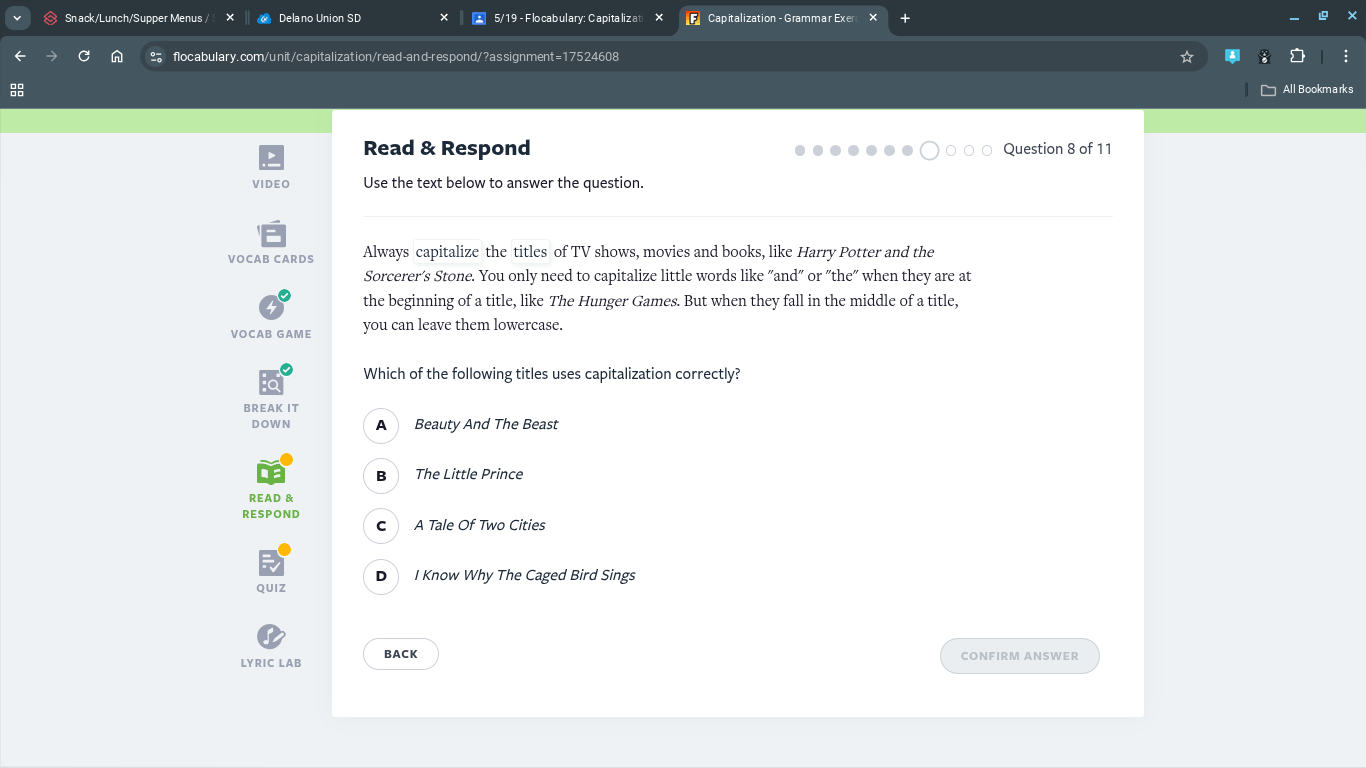
Task: Open the Video section icon
Action: pos(271,158)
